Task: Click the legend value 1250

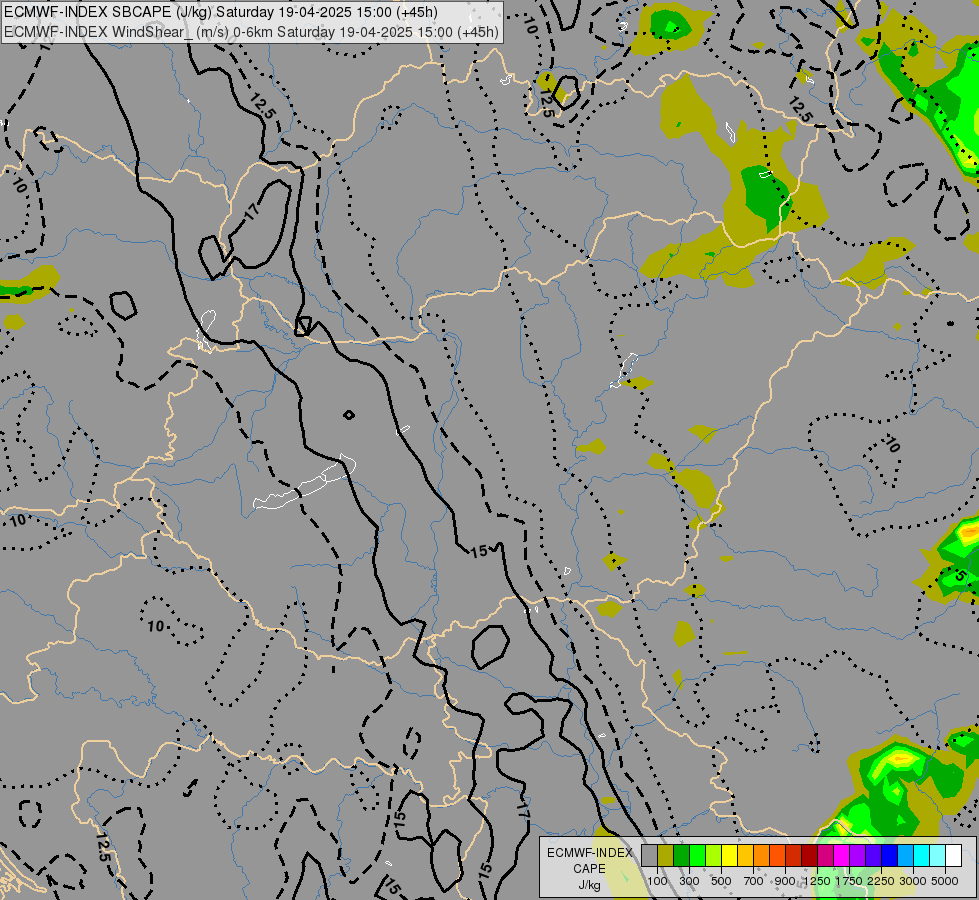Action: tap(817, 881)
